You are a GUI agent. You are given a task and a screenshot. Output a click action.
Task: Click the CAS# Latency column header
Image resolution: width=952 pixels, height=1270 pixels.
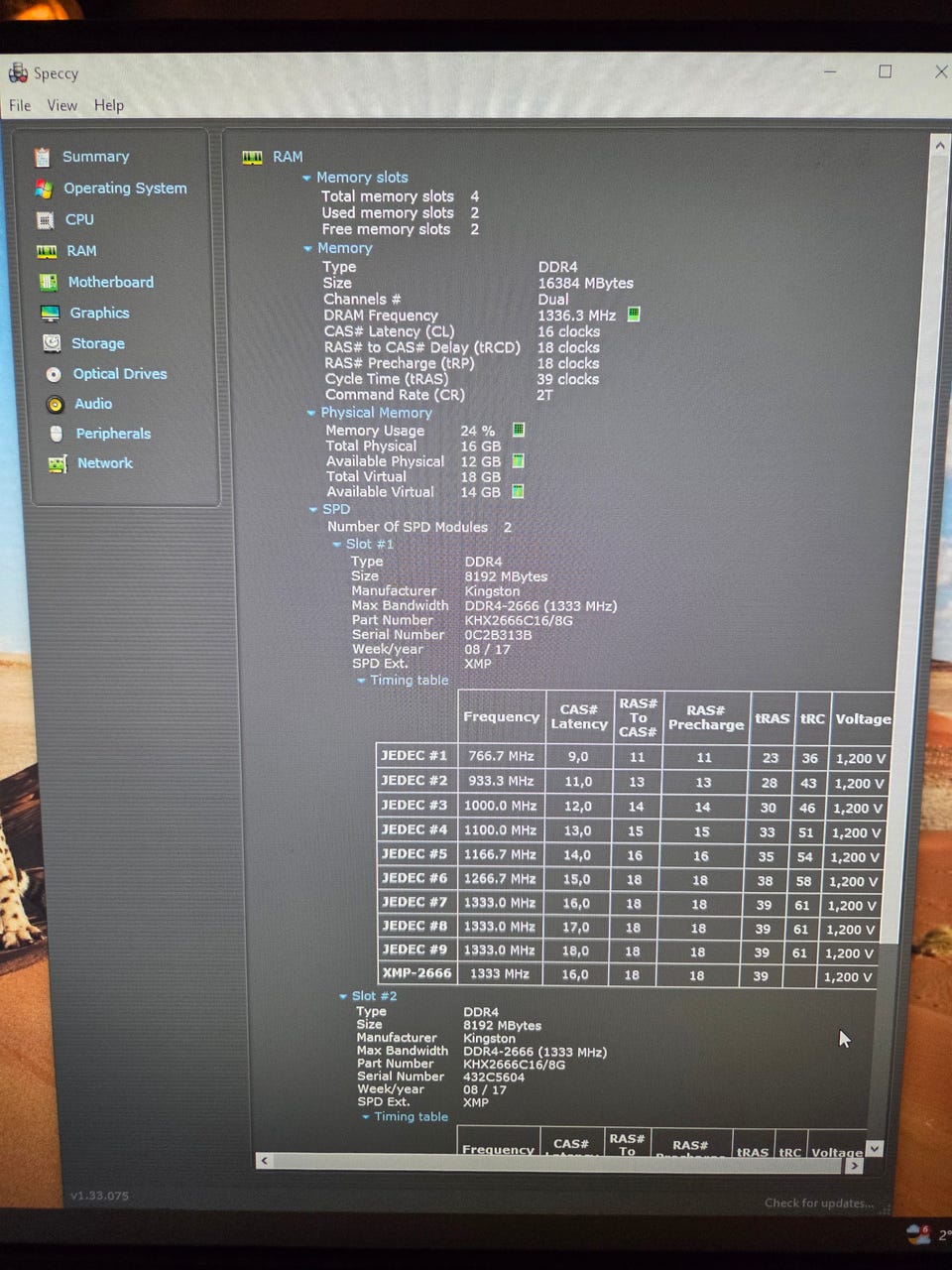(x=579, y=717)
